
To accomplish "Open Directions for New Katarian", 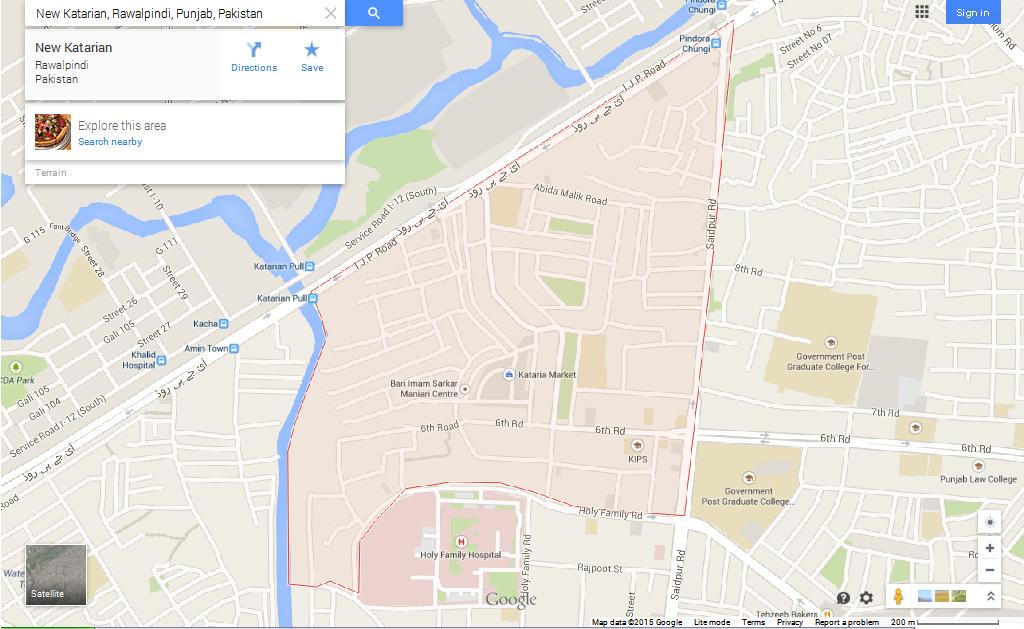I will pos(254,57).
